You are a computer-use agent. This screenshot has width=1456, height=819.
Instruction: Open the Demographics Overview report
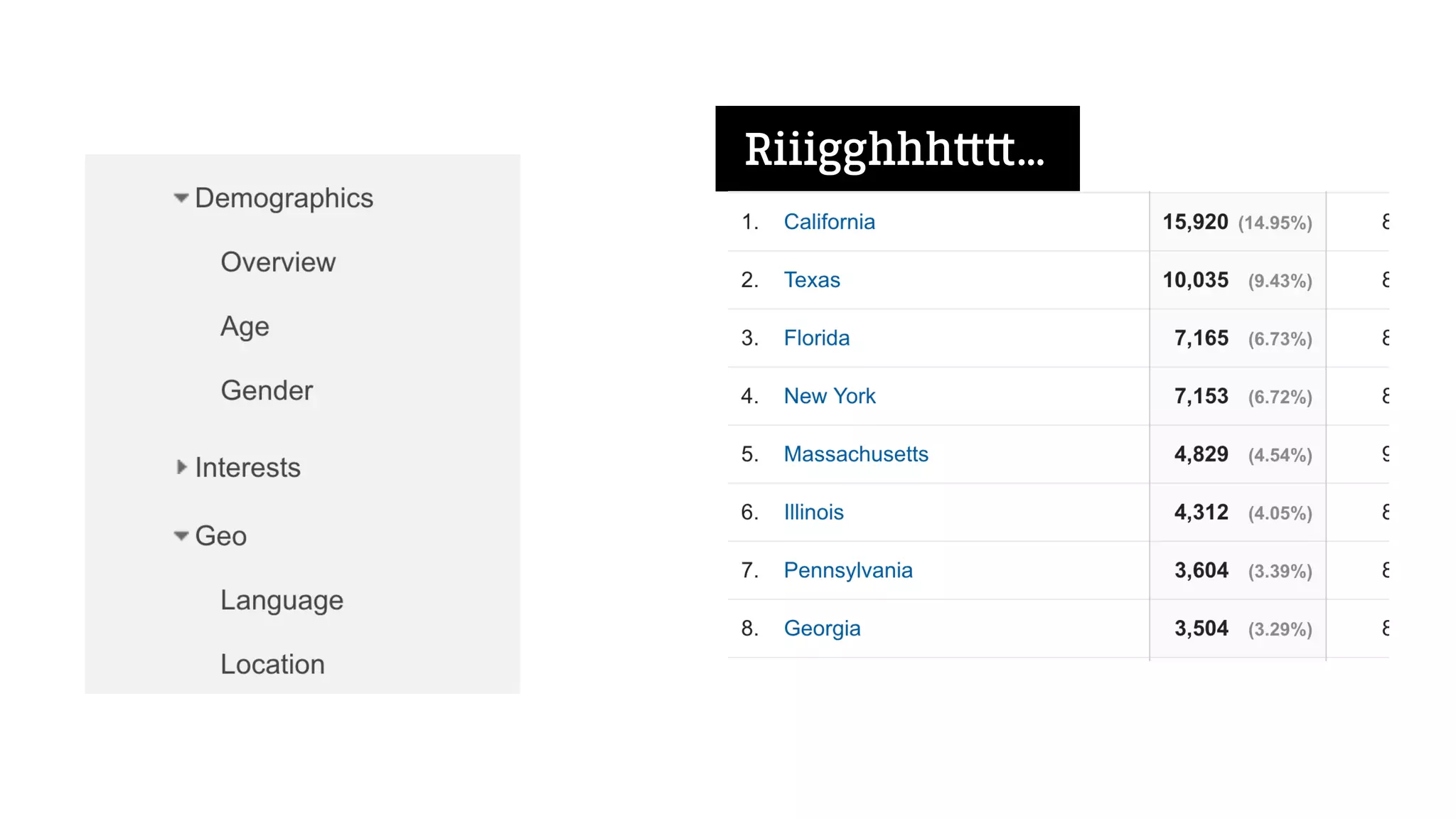coord(278,262)
